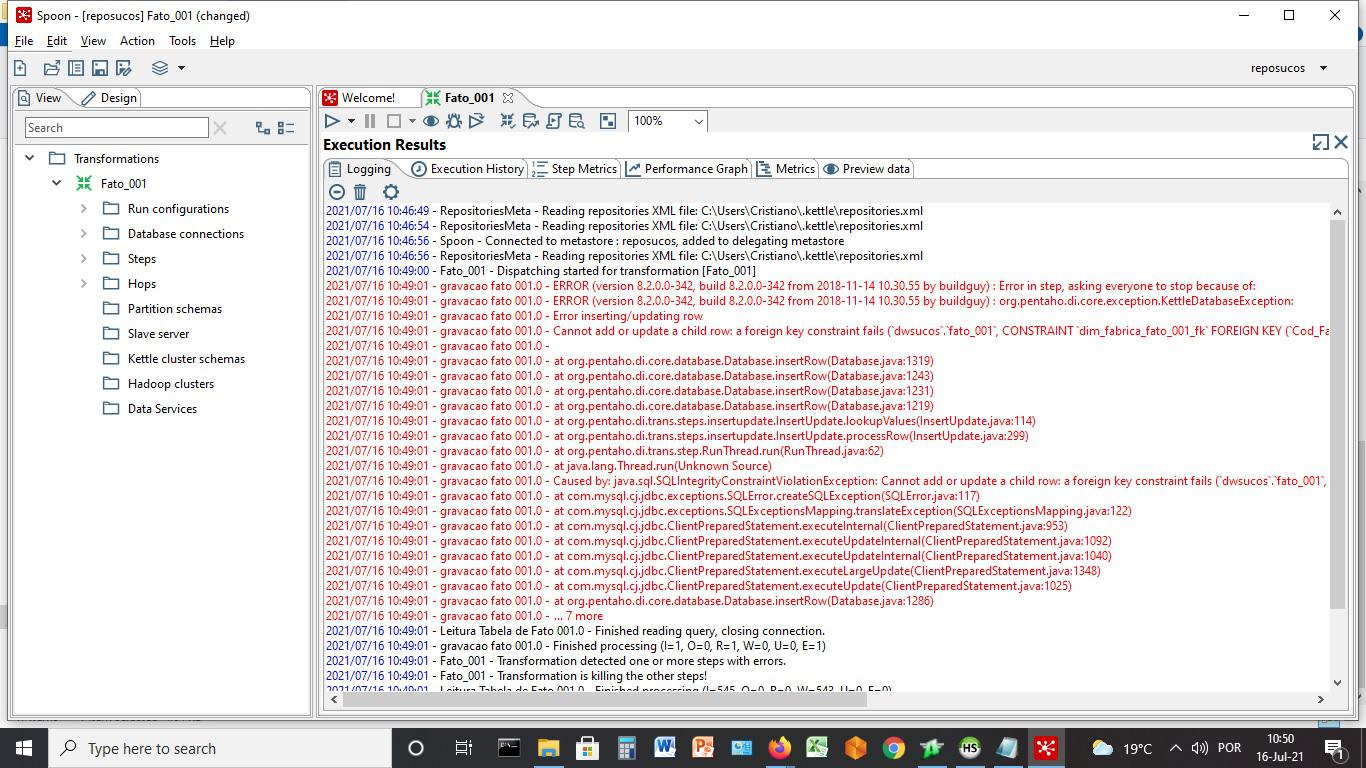Screen dimensions: 1366x768
Task: Click the Show error lines icon
Action: 337,192
